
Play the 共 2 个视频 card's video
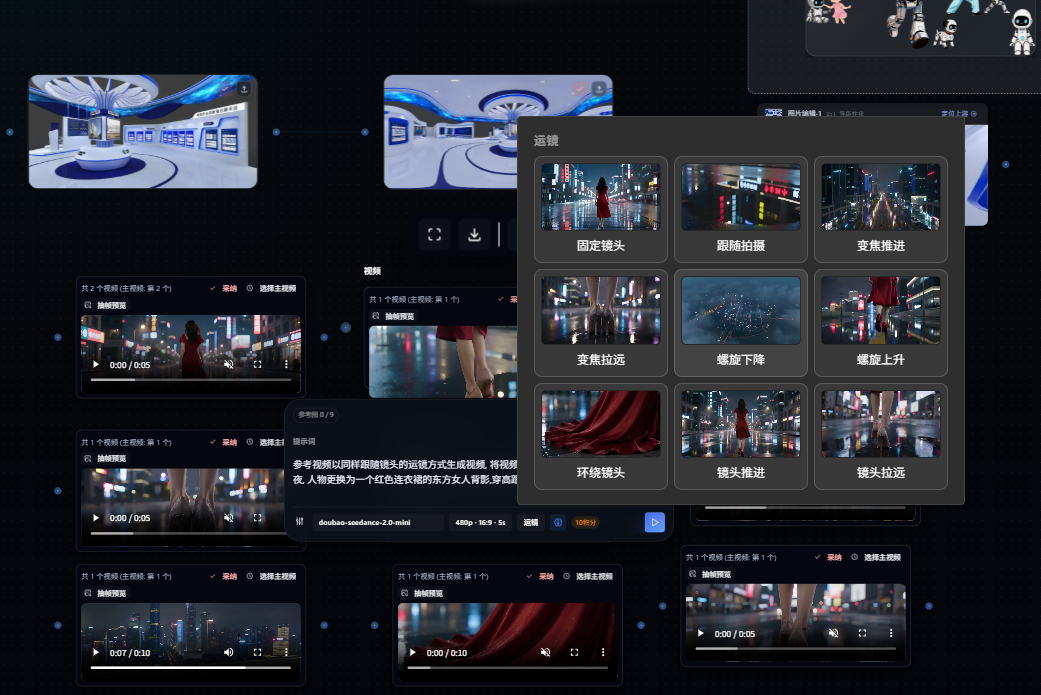96,364
